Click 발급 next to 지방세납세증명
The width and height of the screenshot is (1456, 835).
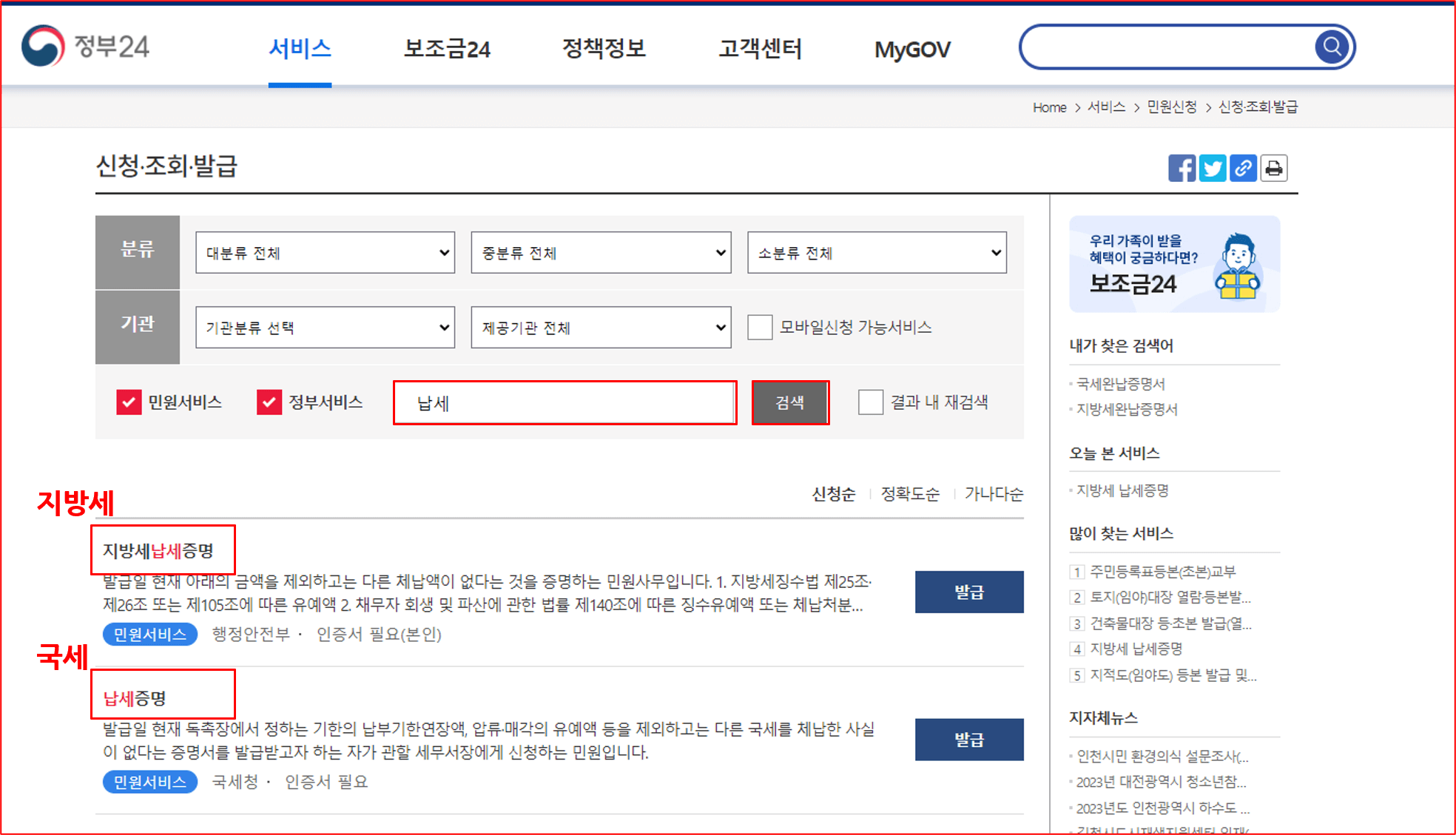pos(969,592)
